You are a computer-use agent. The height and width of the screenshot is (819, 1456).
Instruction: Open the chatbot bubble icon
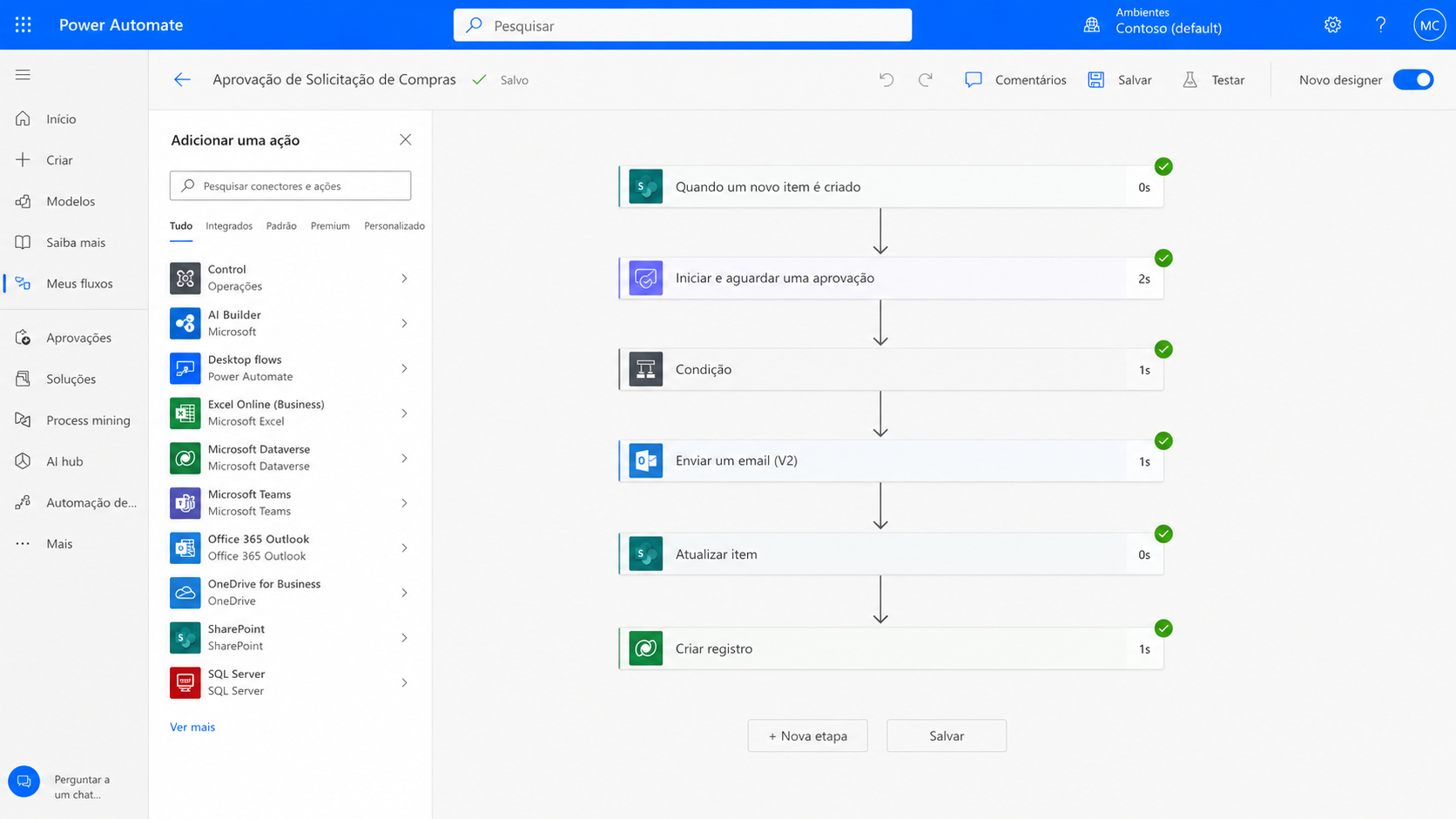[x=24, y=782]
